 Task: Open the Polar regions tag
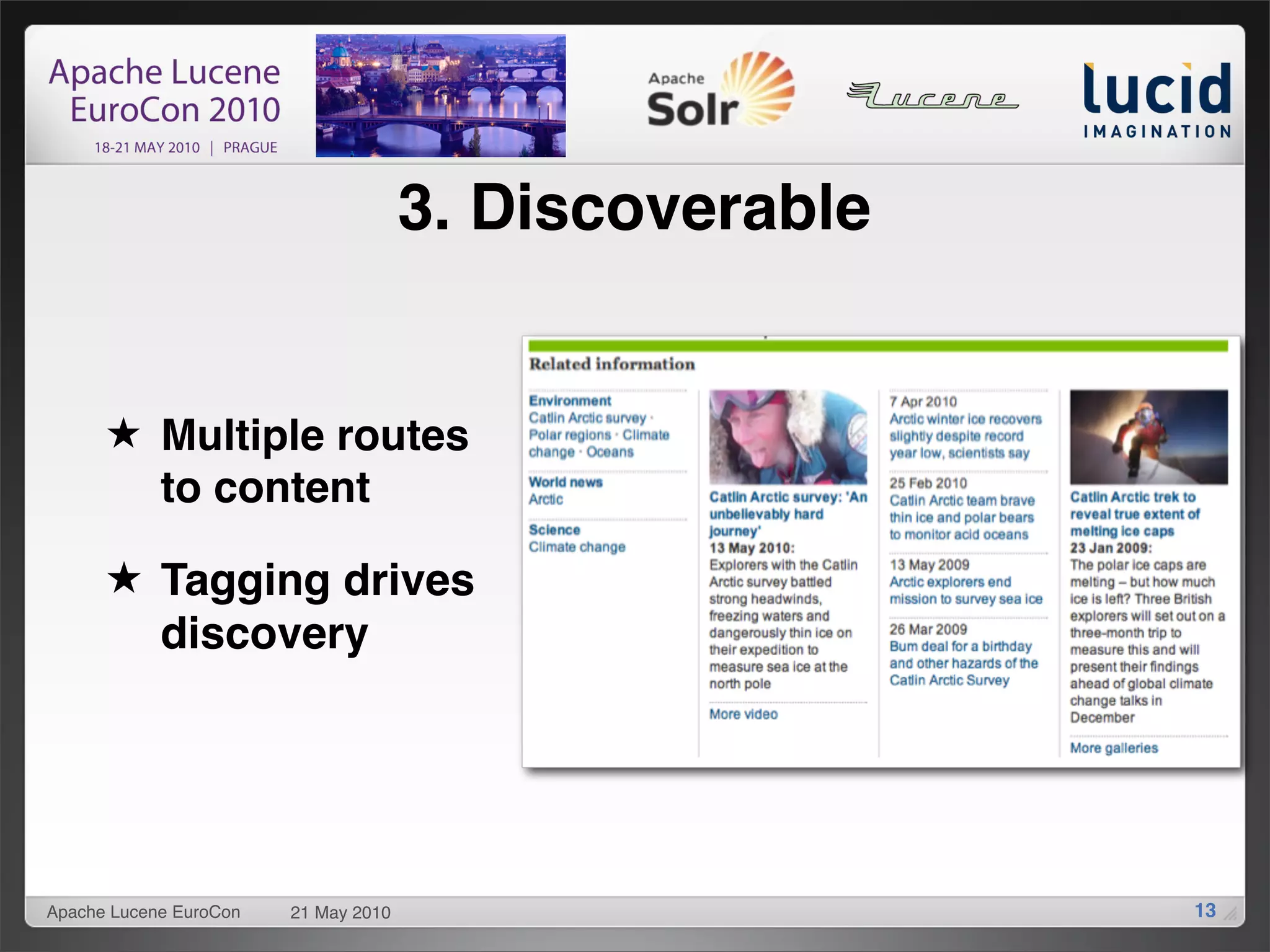570,435
